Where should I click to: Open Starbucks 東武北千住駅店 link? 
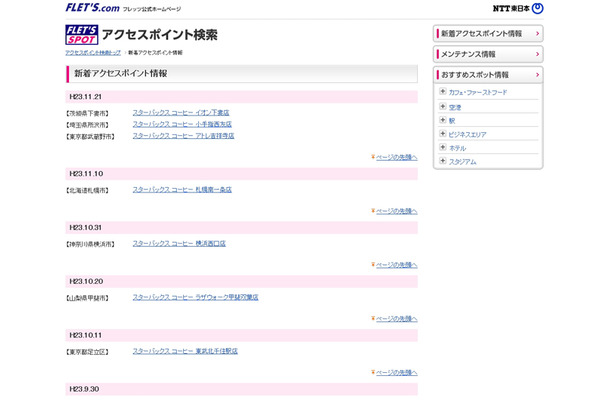pyautogui.click(x=185, y=351)
